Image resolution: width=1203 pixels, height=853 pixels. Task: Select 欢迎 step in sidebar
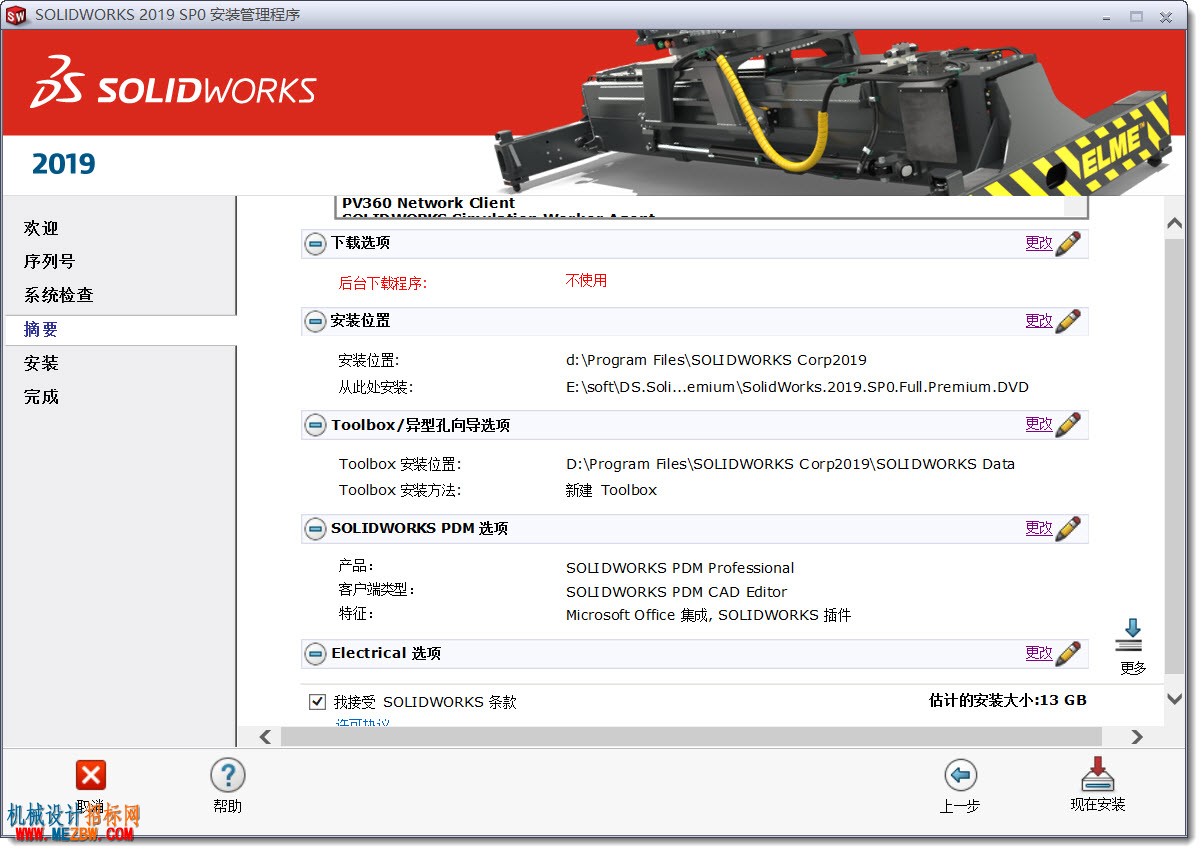[x=41, y=228]
